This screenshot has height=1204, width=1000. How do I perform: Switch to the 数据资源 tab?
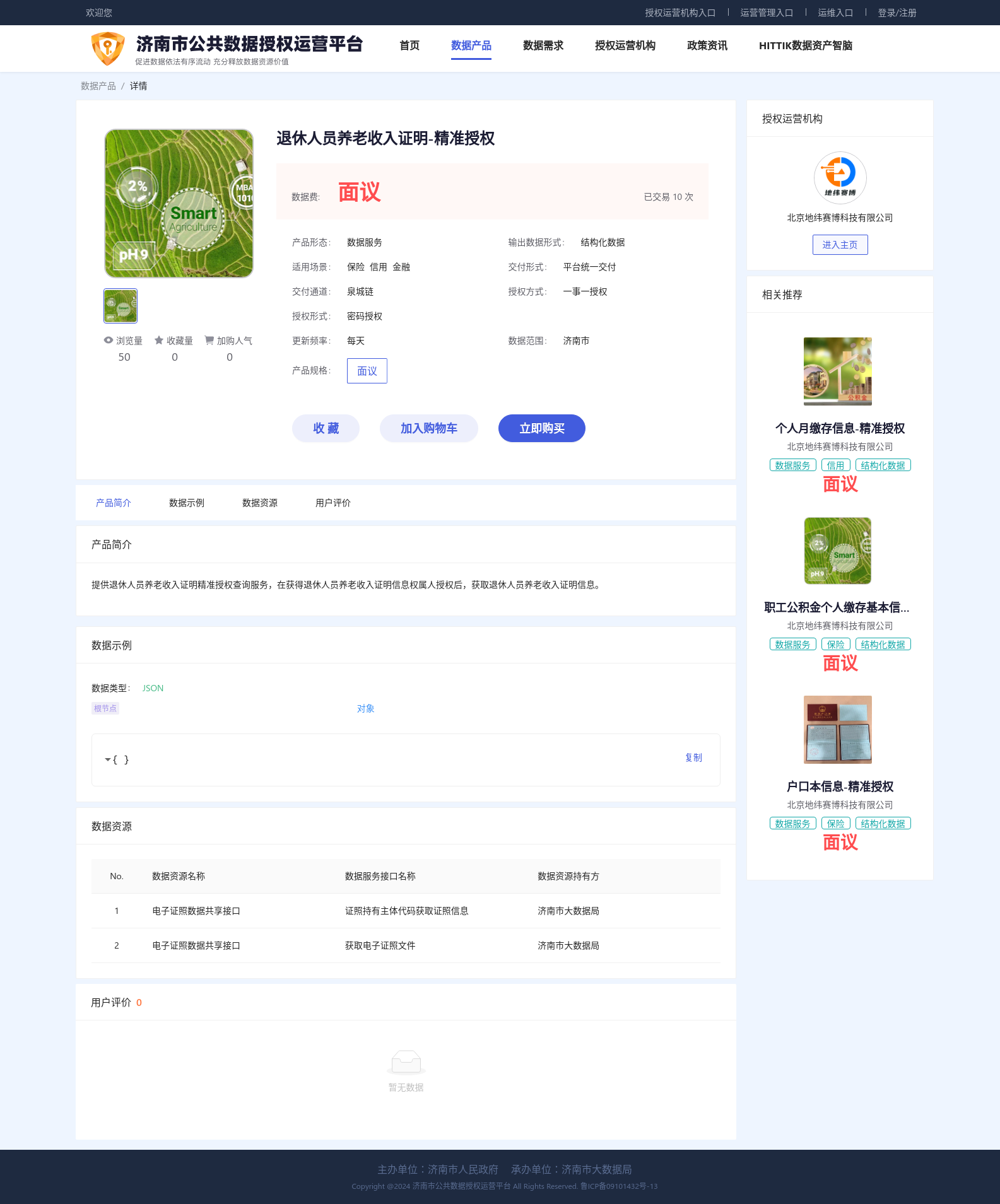(x=260, y=503)
